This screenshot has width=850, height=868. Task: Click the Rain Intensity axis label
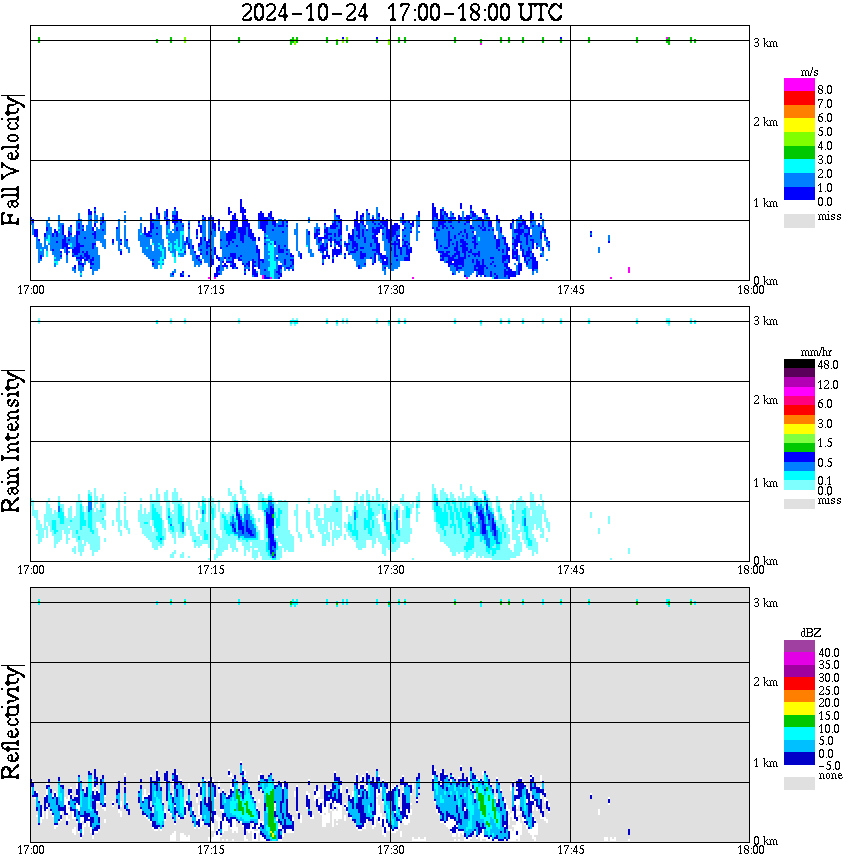(12, 441)
